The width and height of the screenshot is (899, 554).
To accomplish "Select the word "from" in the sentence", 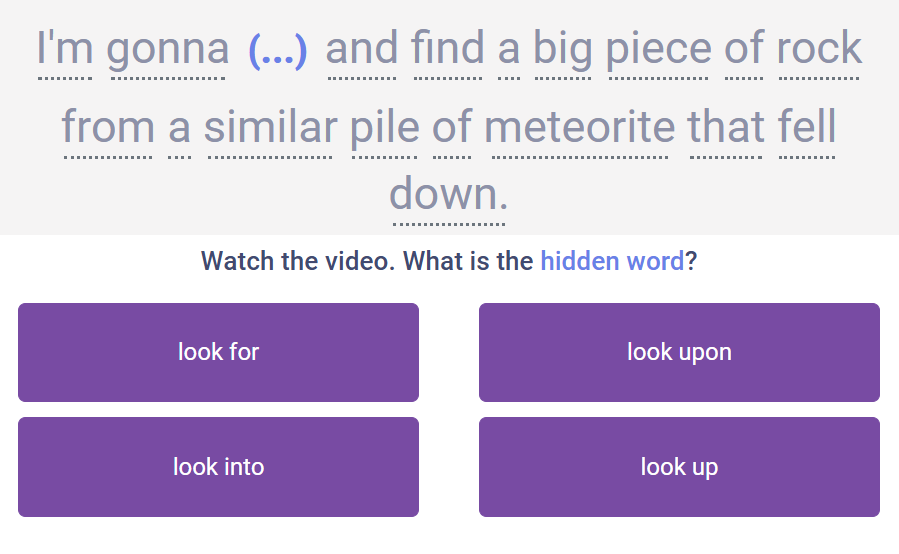I will [x=108, y=128].
